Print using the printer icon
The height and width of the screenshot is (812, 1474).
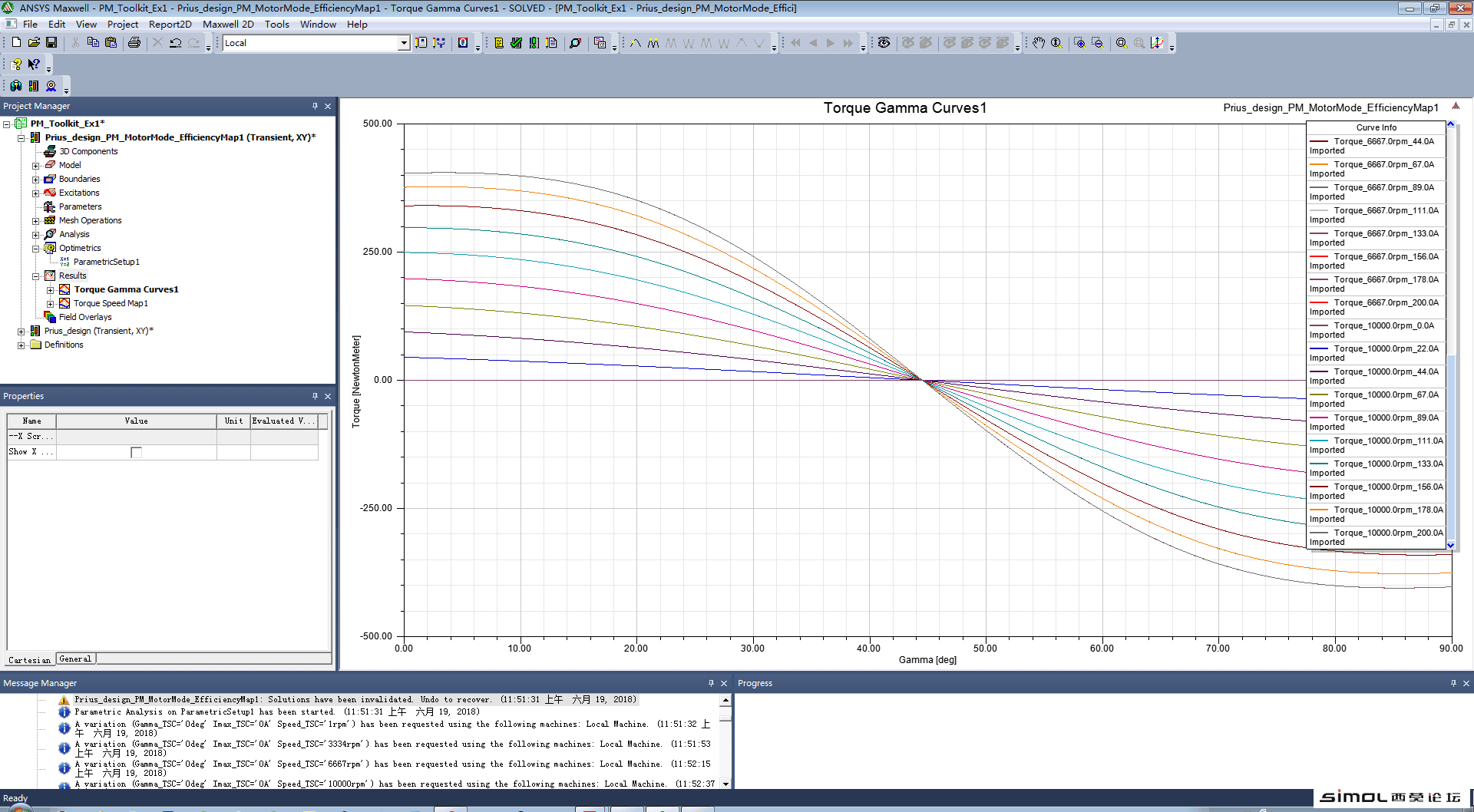(x=134, y=43)
